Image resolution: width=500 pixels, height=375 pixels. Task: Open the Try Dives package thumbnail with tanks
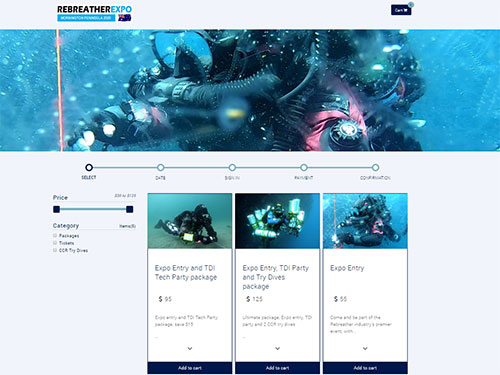(277, 221)
